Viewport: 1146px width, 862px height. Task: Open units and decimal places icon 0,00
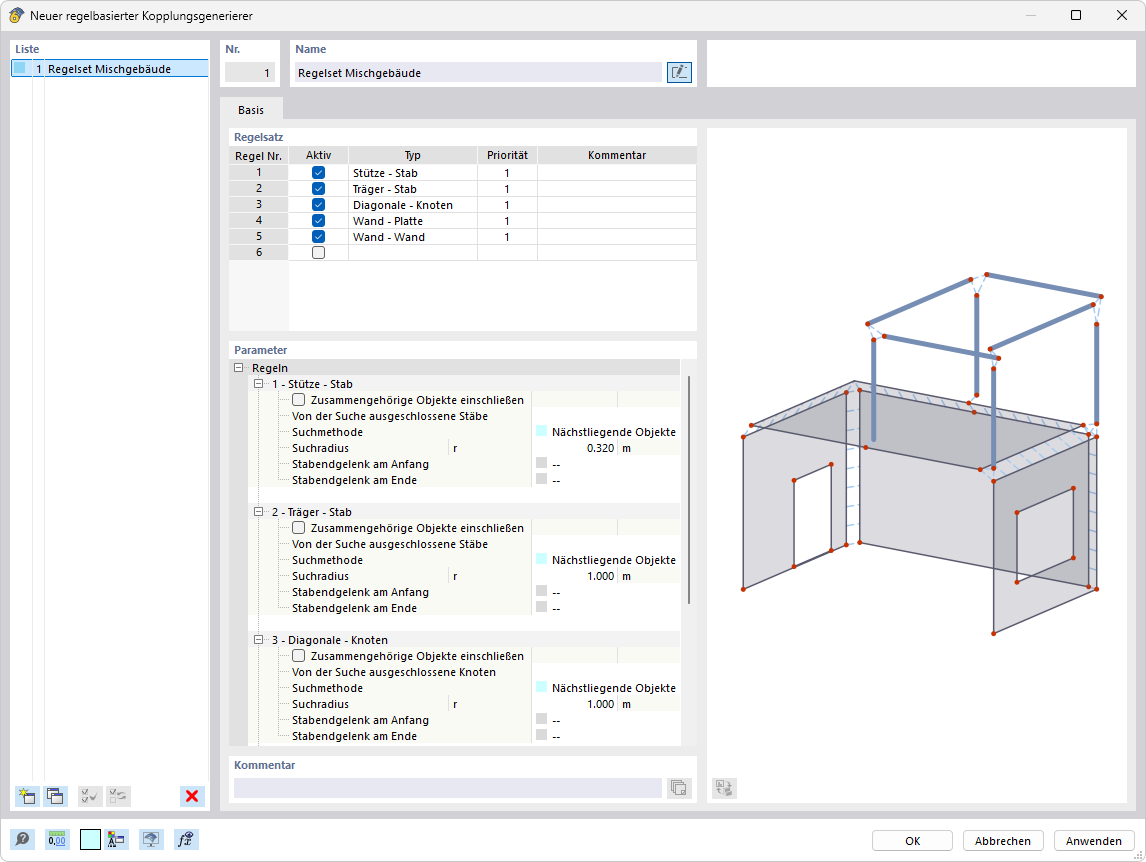[x=56, y=839]
